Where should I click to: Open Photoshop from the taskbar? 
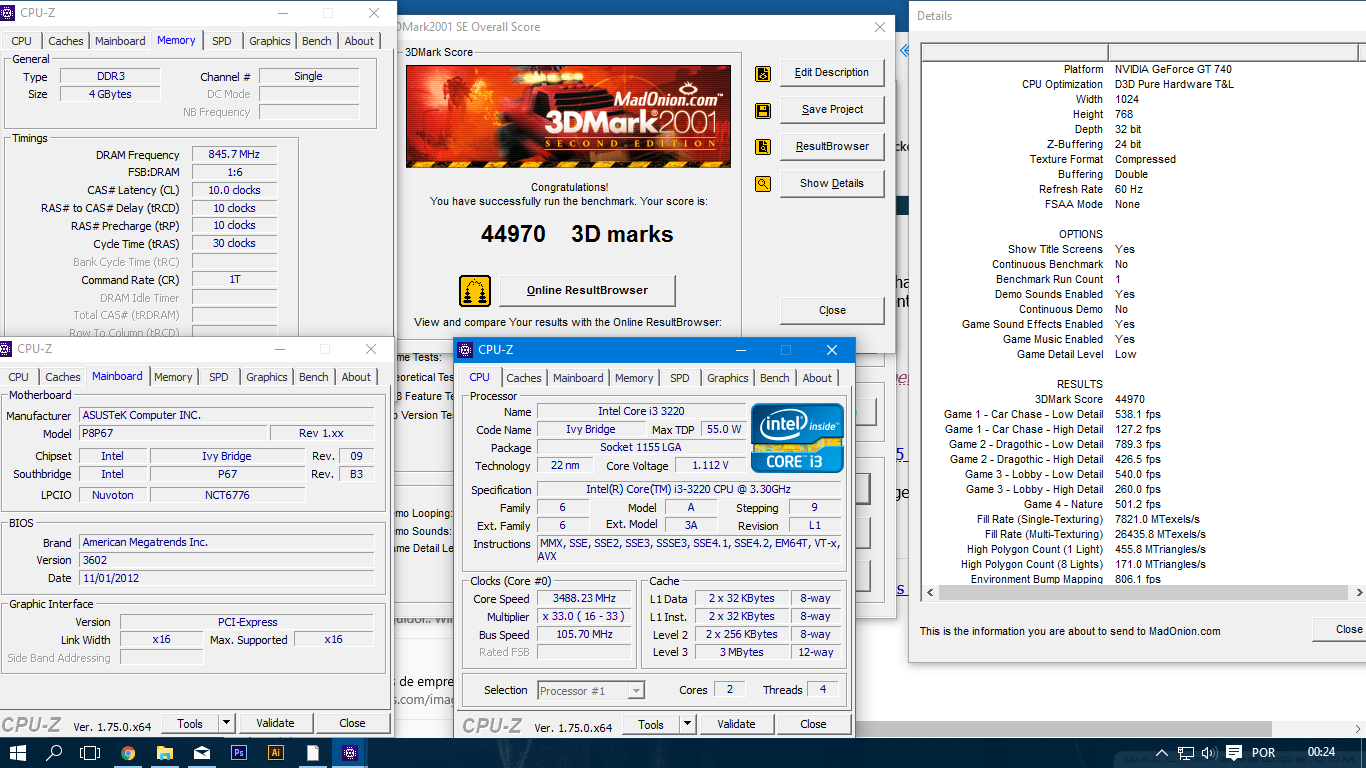tap(239, 753)
